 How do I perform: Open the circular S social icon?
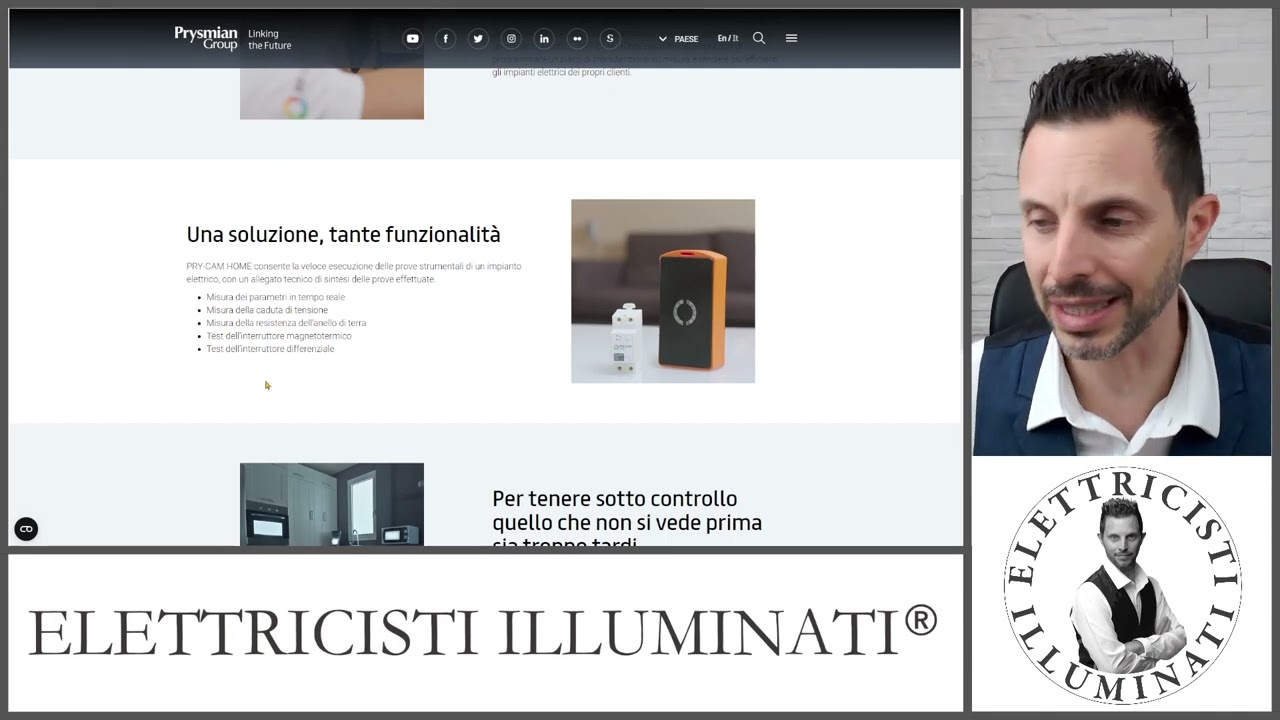(x=610, y=38)
